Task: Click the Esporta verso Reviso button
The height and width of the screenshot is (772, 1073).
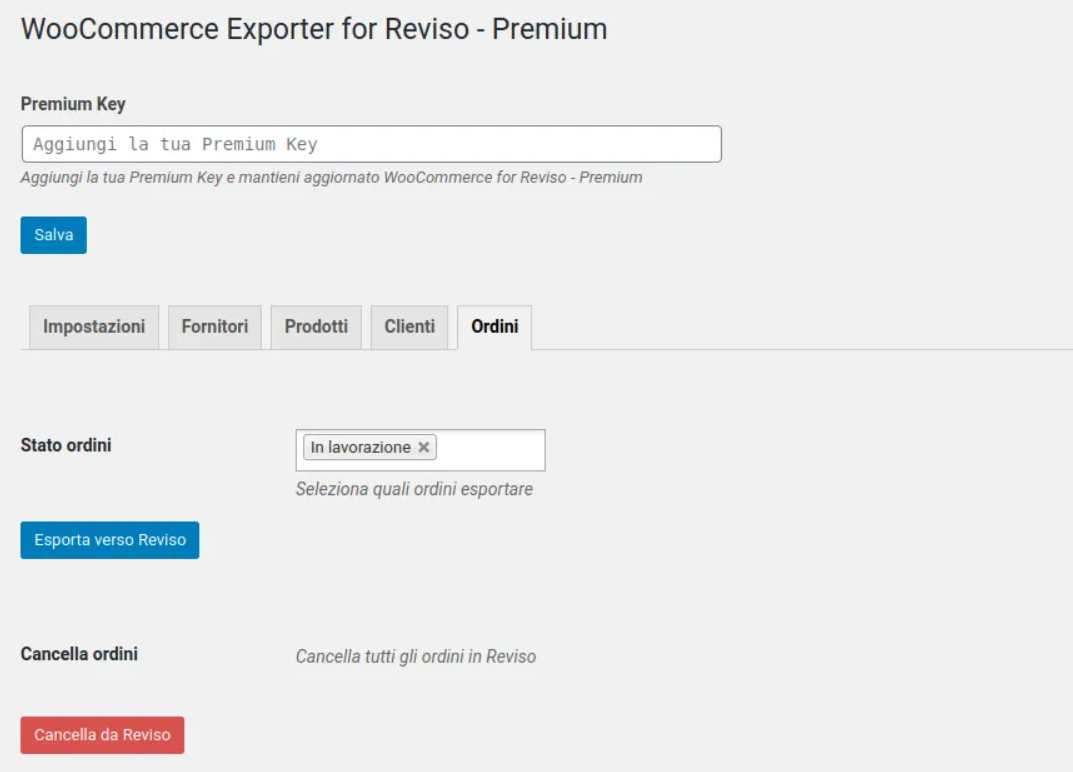Action: click(x=110, y=540)
